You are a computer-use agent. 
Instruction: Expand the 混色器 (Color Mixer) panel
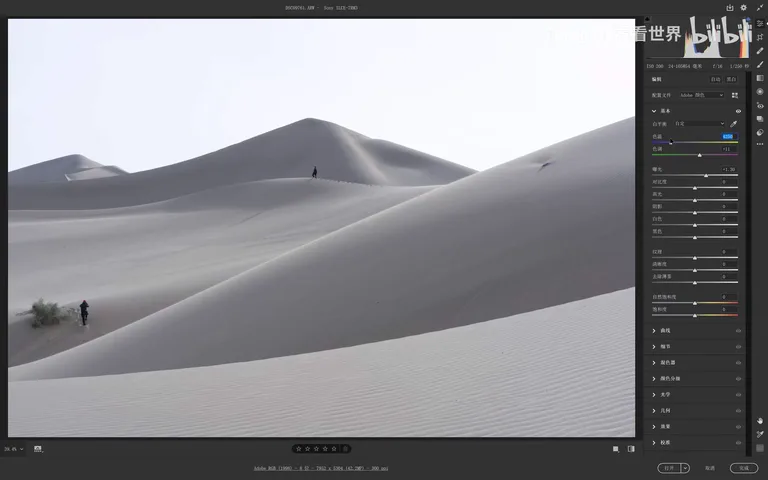[654, 363]
